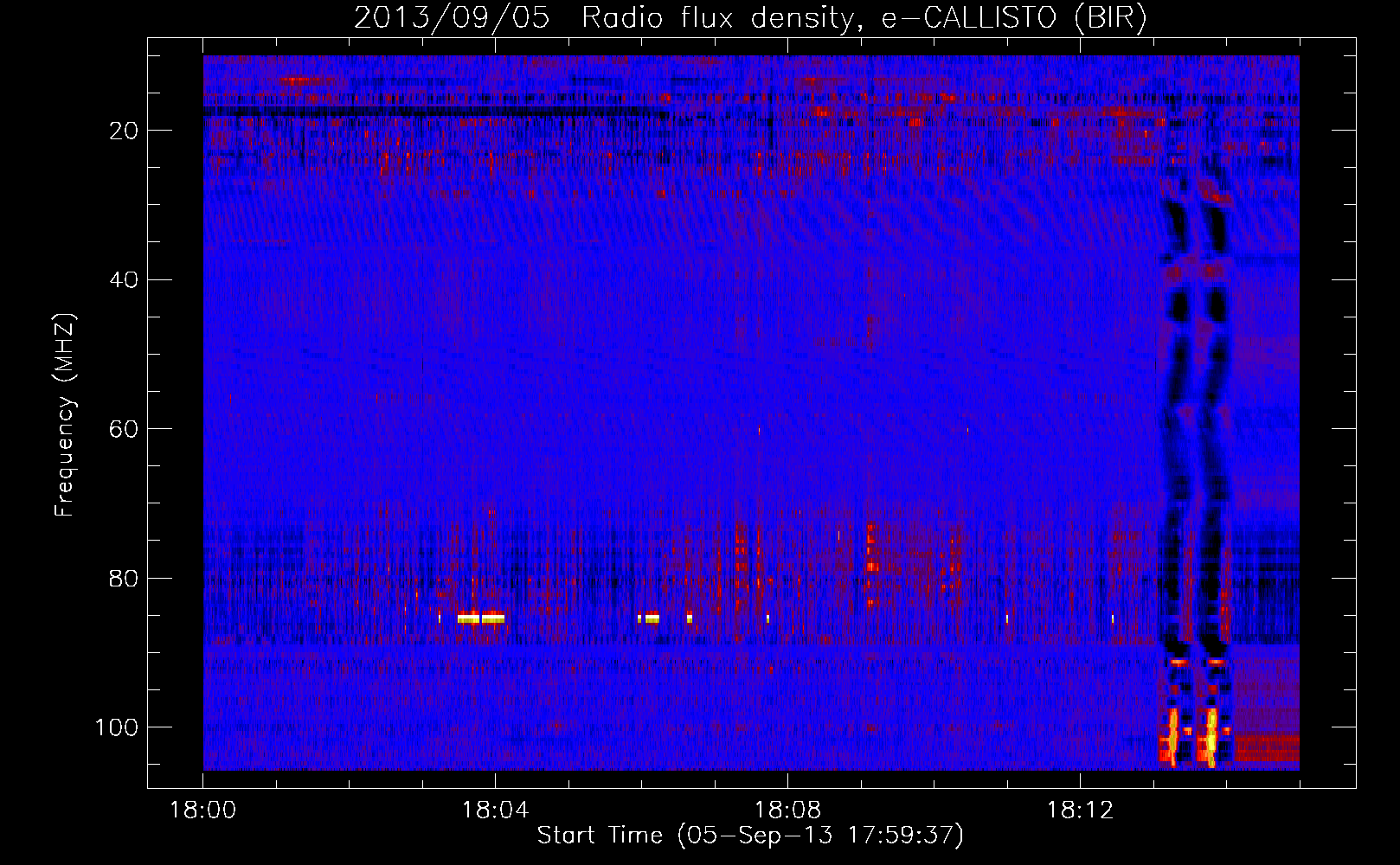Click the 40 frequency tick label

coord(125,280)
